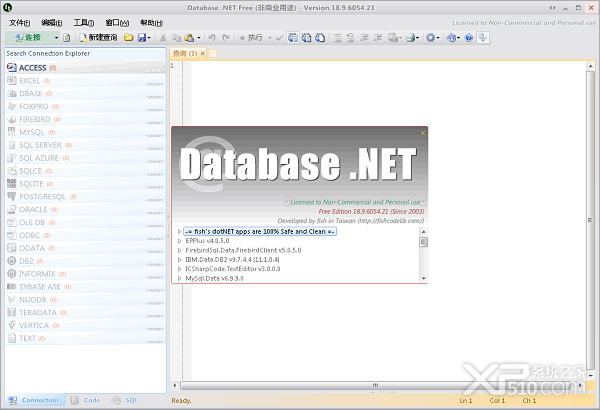The image size is (600, 410).
Task: Toggle the down-arrow pin icon at toolbar end
Action: 483,38
